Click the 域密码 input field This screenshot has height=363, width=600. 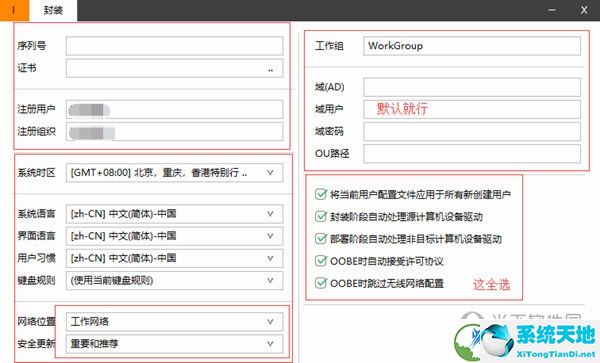[x=472, y=132]
